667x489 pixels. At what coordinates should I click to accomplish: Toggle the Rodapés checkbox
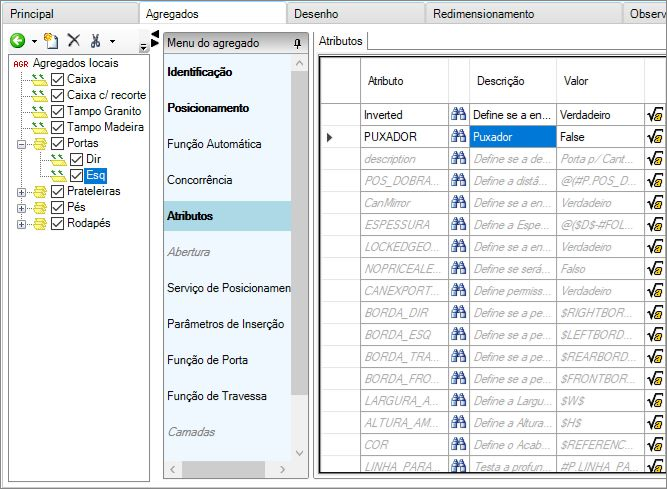[57, 223]
